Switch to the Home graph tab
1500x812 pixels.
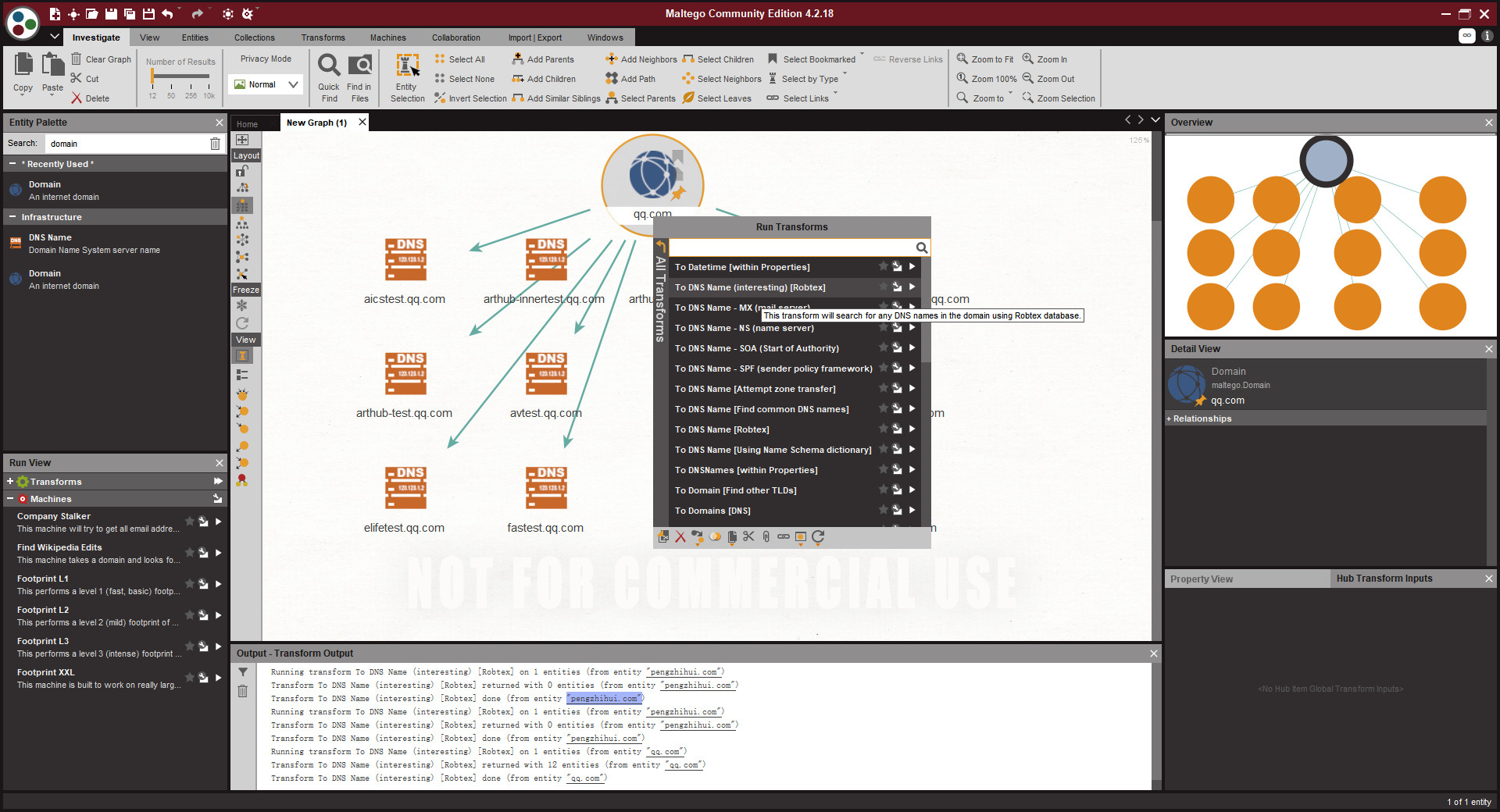tap(247, 124)
